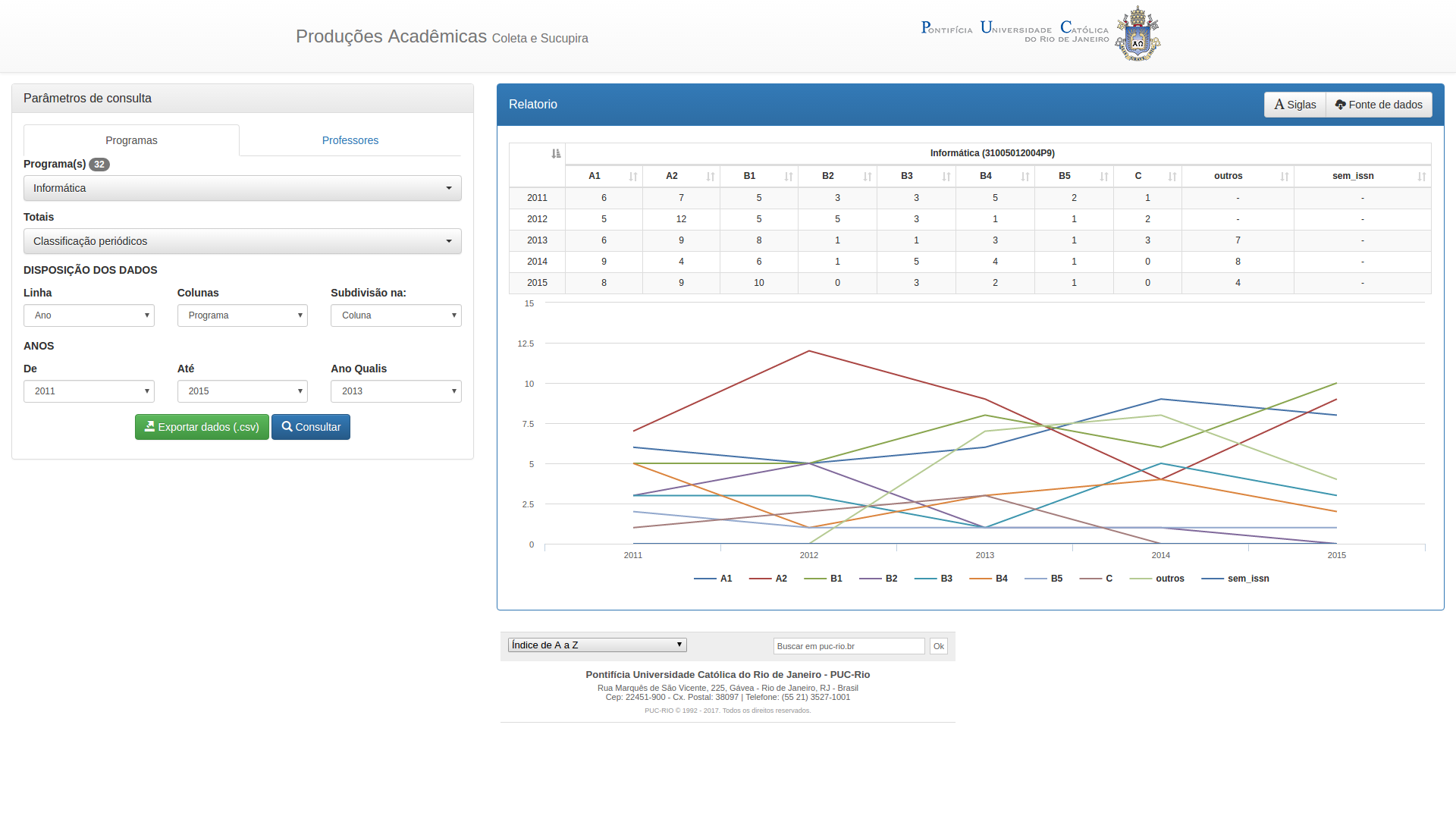Sort by sem_issn column arrows icon
The height and width of the screenshot is (819, 1456).
(1422, 177)
